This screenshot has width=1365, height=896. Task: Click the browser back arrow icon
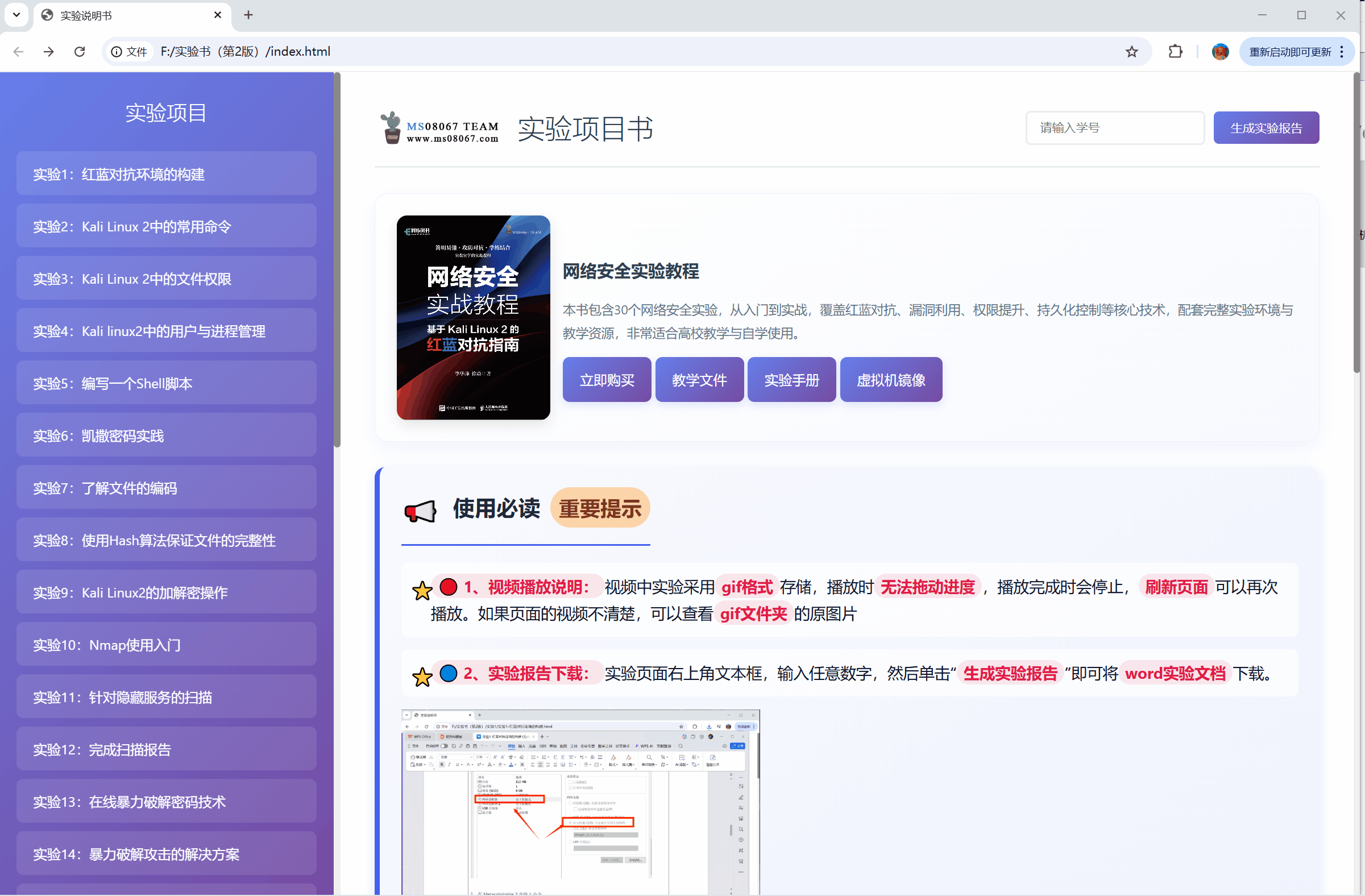[x=18, y=52]
